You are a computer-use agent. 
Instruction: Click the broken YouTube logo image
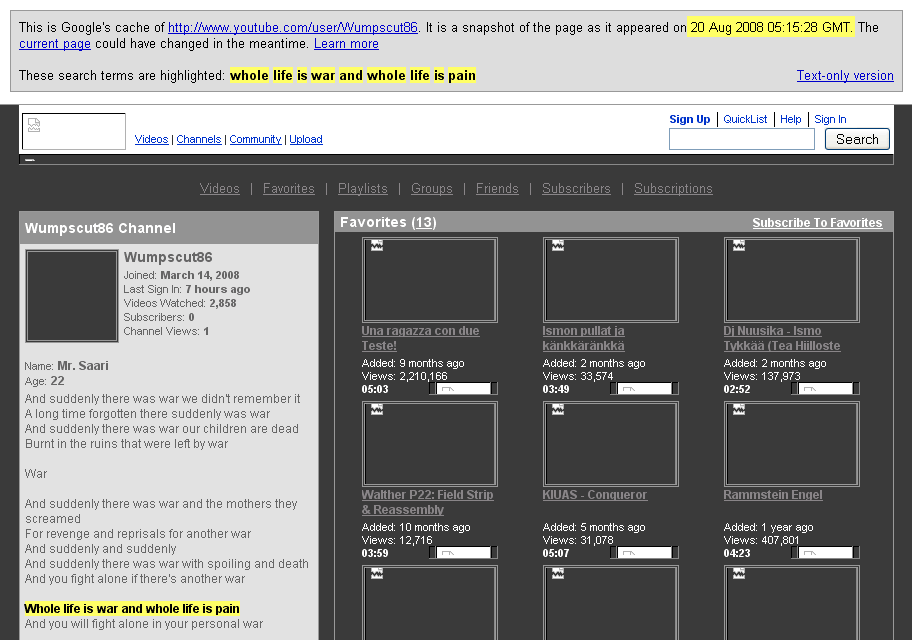tap(74, 131)
